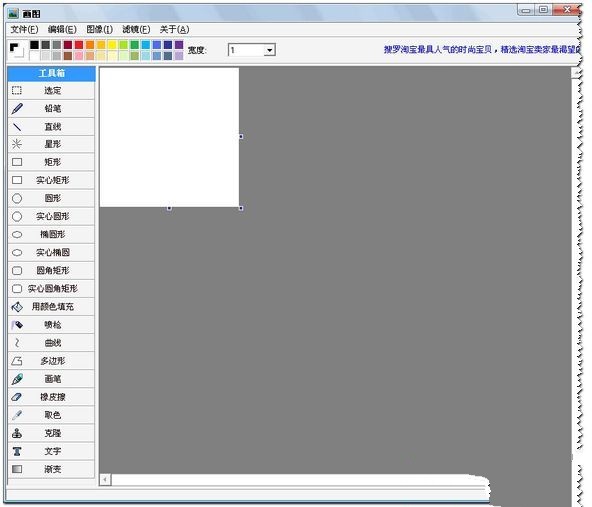Click the foreground/background color indicator
The width and height of the screenshot is (592, 507).
(x=16, y=49)
